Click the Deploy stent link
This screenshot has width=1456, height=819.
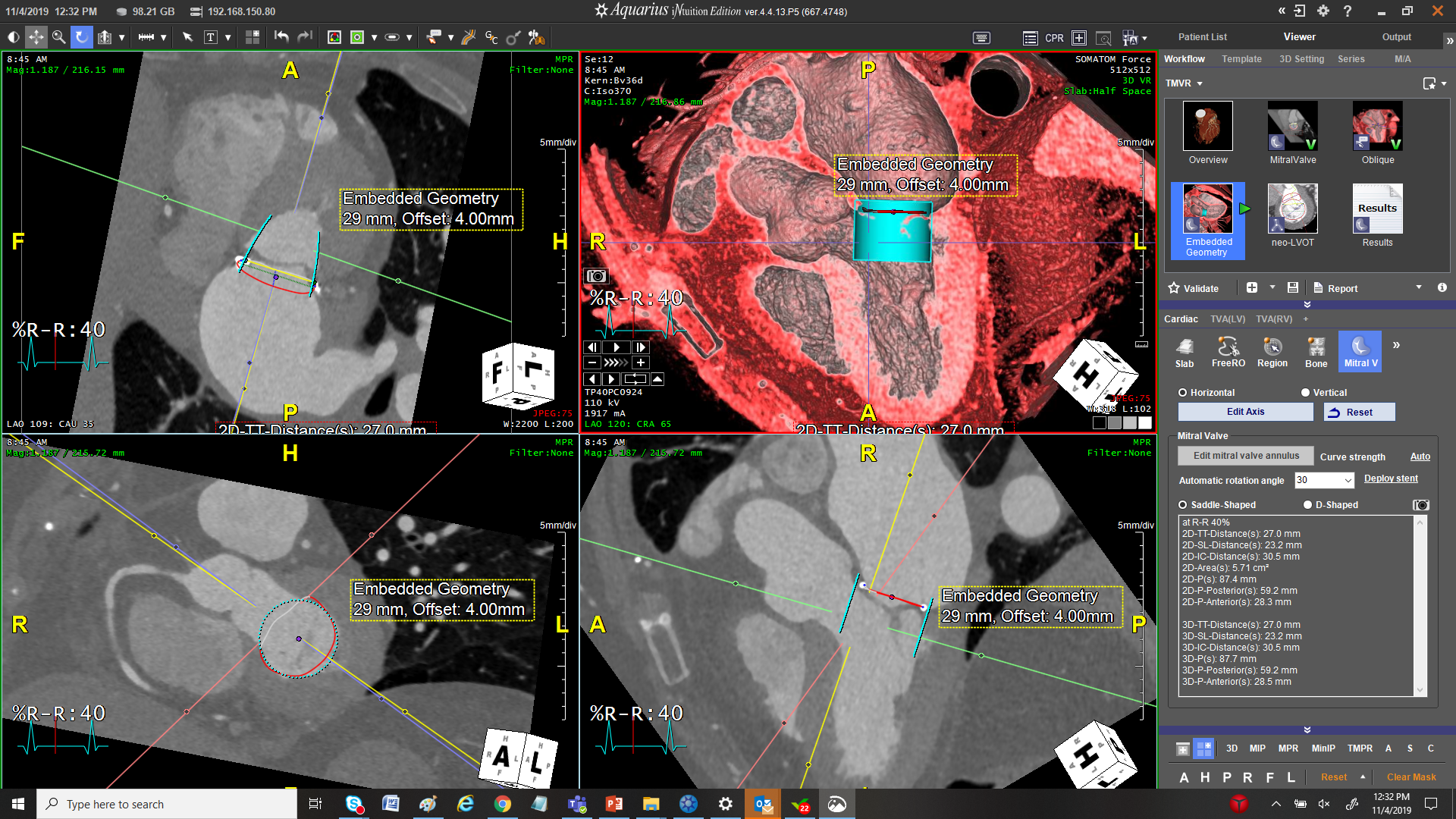[1392, 478]
